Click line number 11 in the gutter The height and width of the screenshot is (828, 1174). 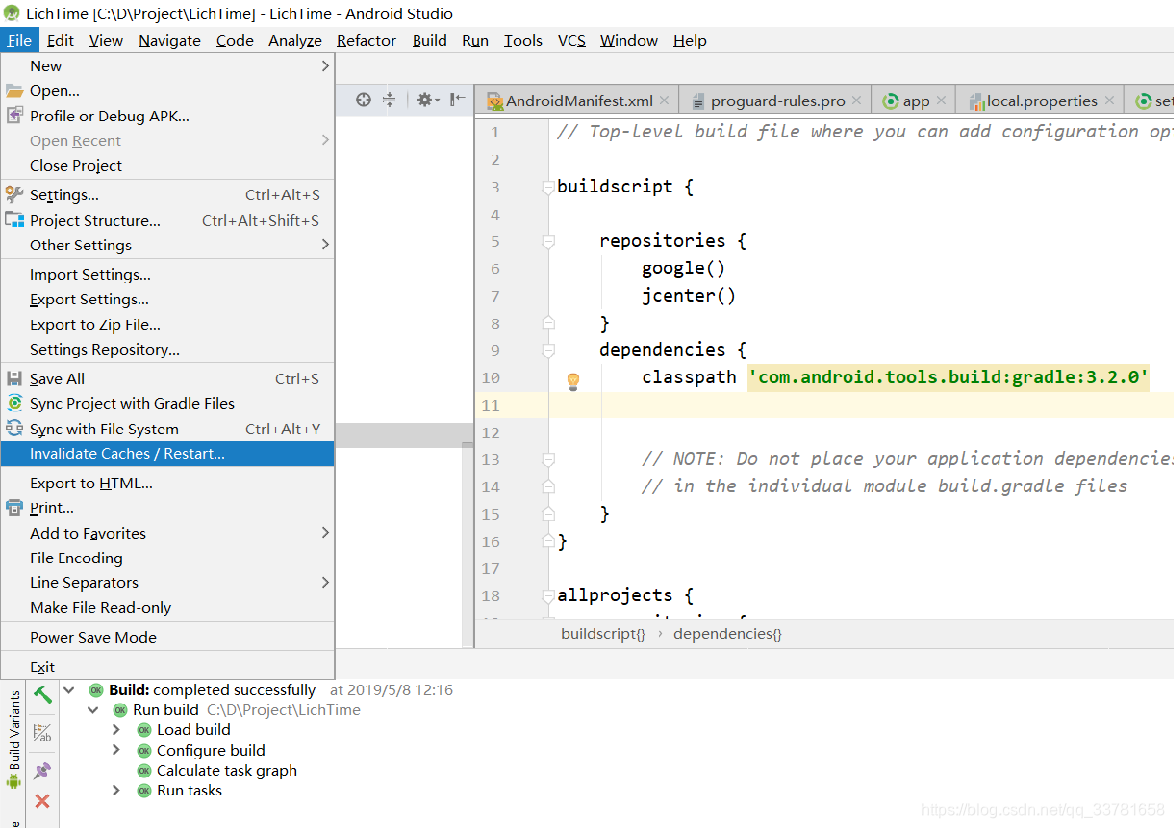pos(490,405)
